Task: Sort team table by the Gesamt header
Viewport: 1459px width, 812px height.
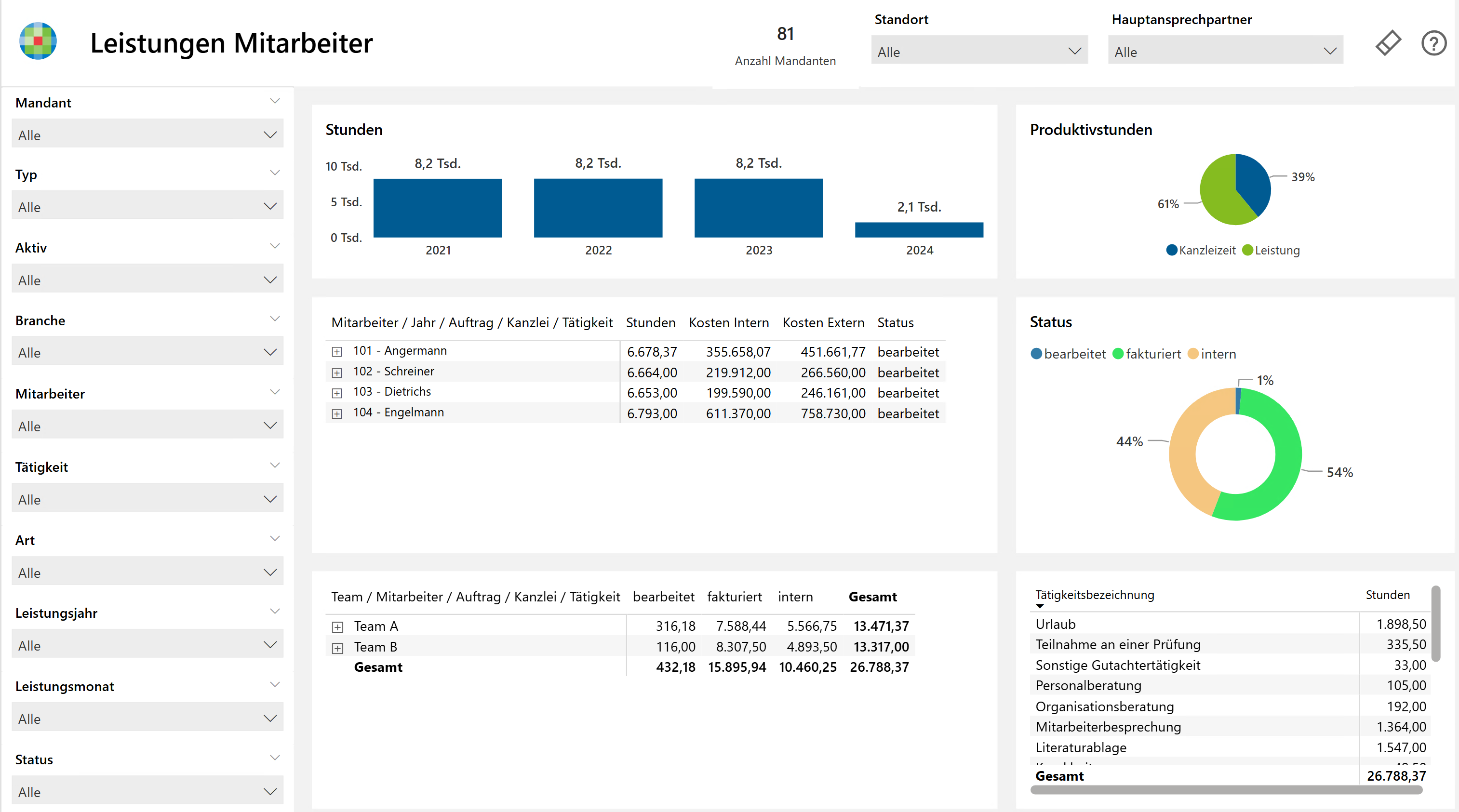Action: click(873, 597)
